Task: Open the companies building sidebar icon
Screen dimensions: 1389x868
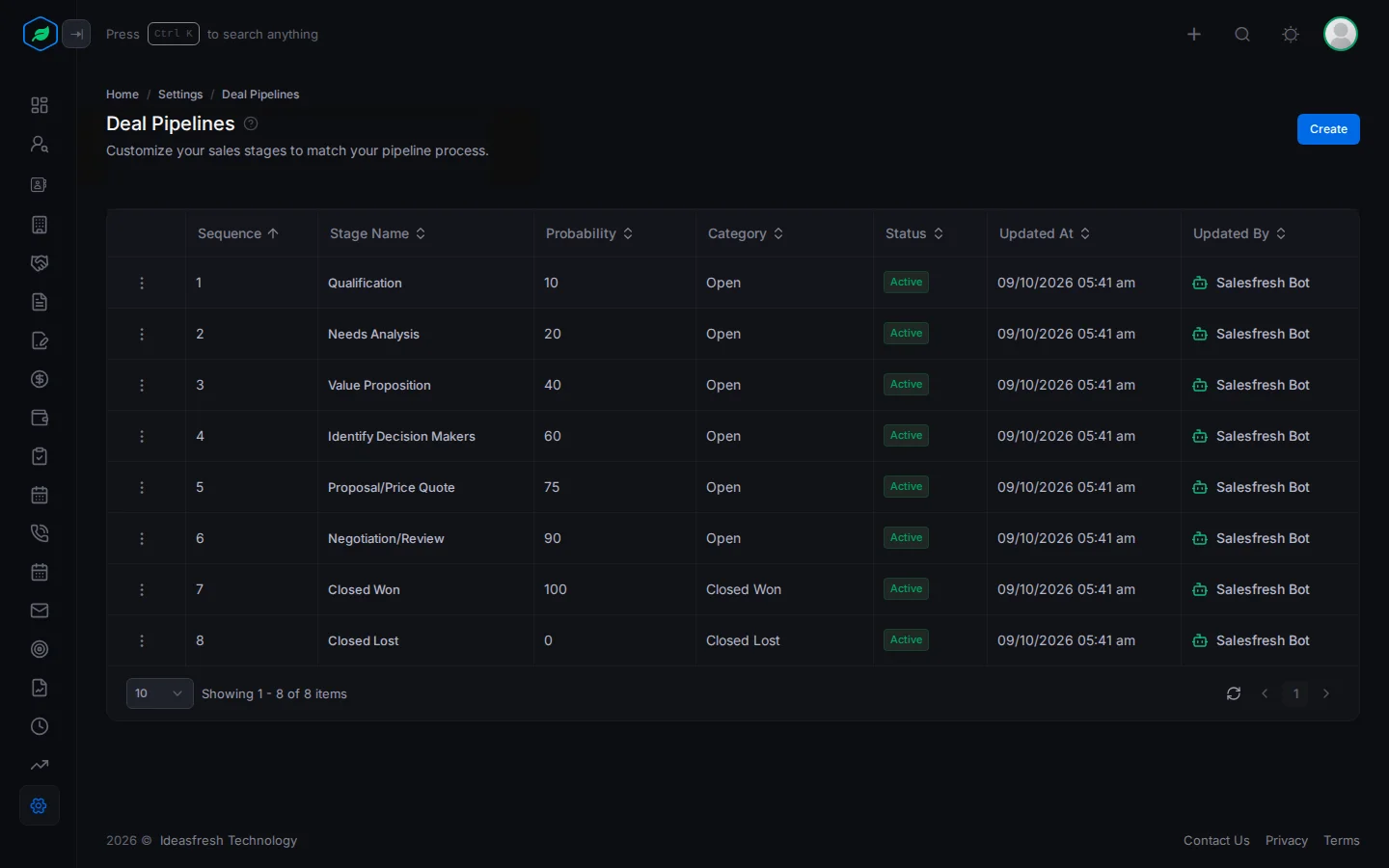Action: click(40, 225)
